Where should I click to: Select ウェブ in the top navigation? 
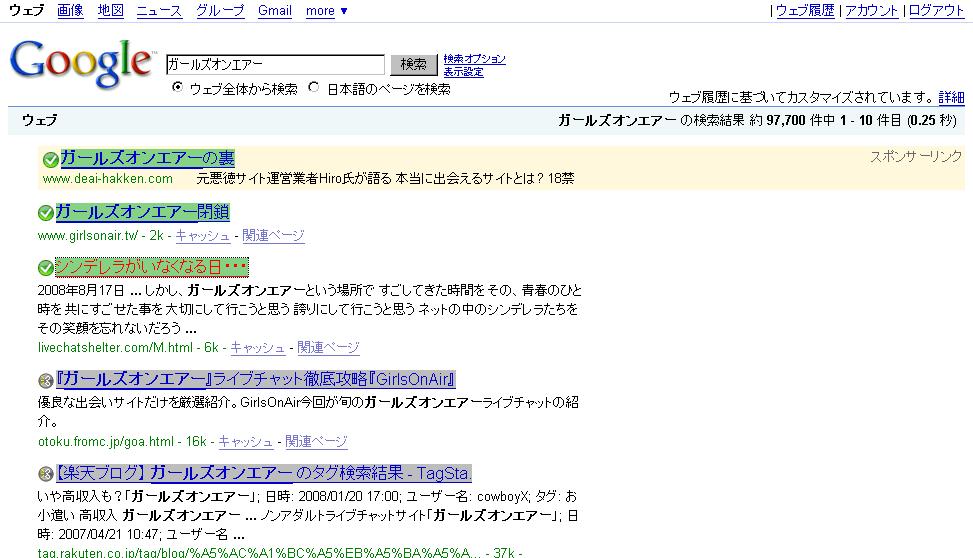coord(27,11)
